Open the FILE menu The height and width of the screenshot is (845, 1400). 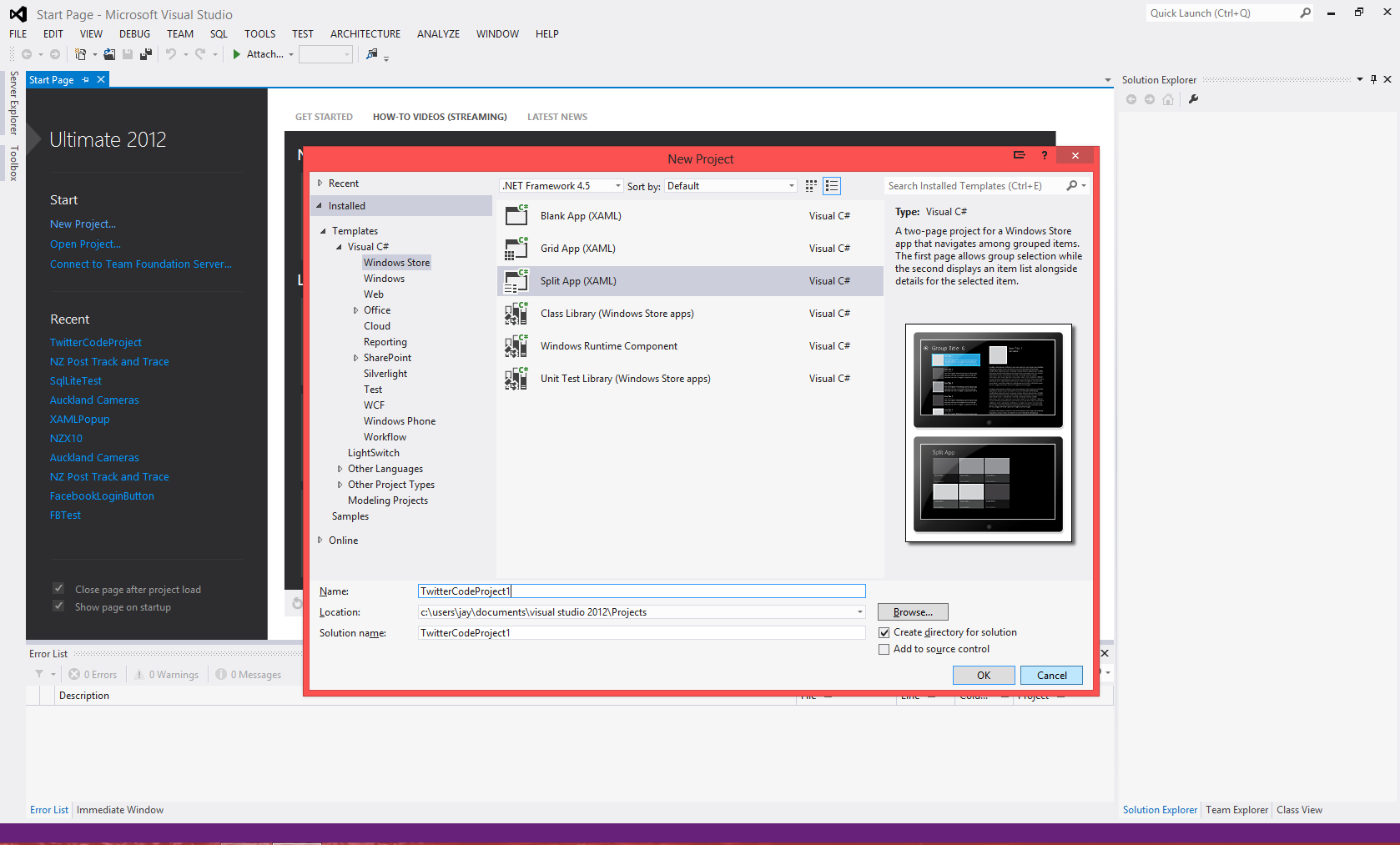[18, 34]
